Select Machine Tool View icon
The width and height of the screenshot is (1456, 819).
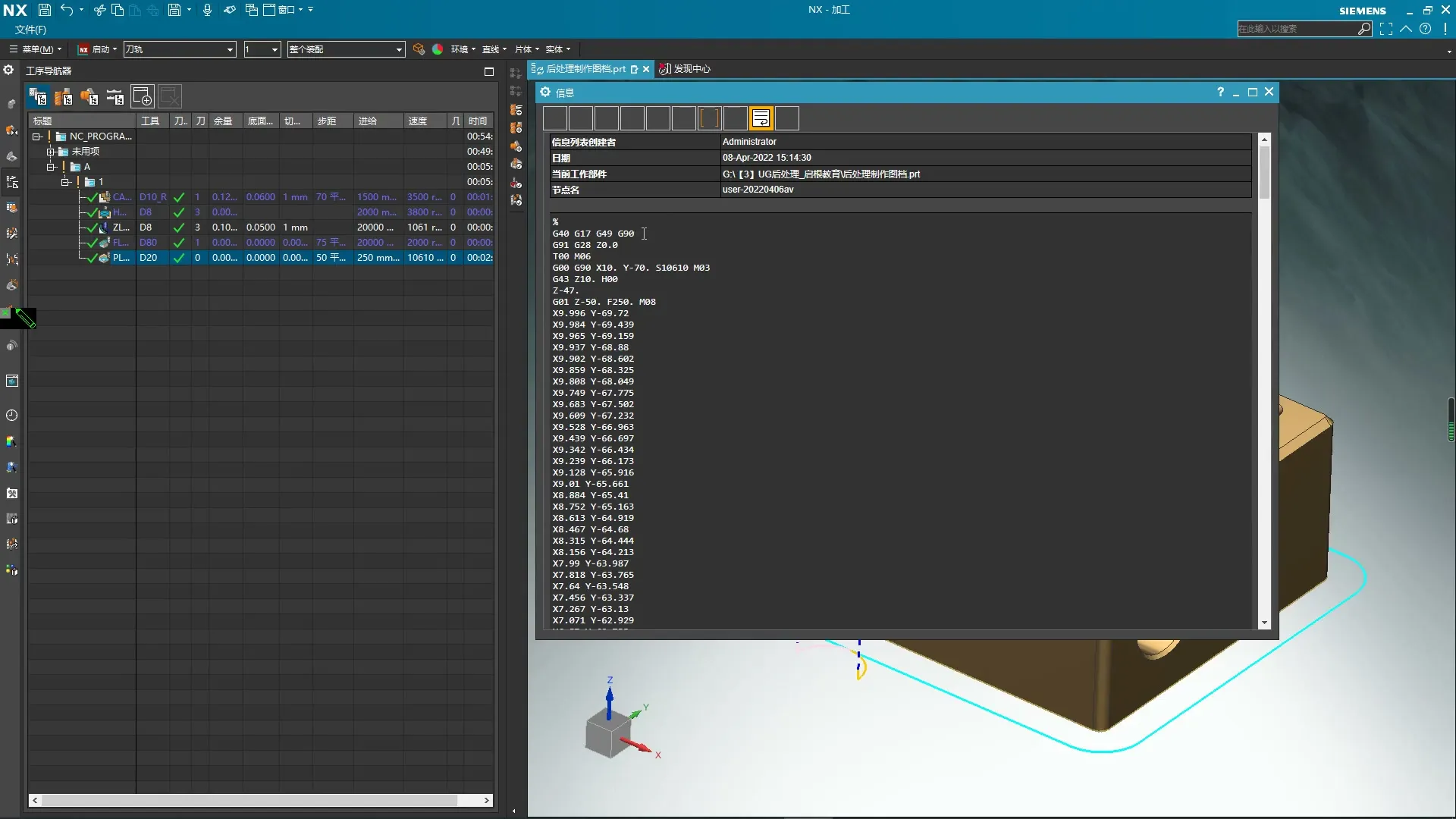(x=64, y=96)
